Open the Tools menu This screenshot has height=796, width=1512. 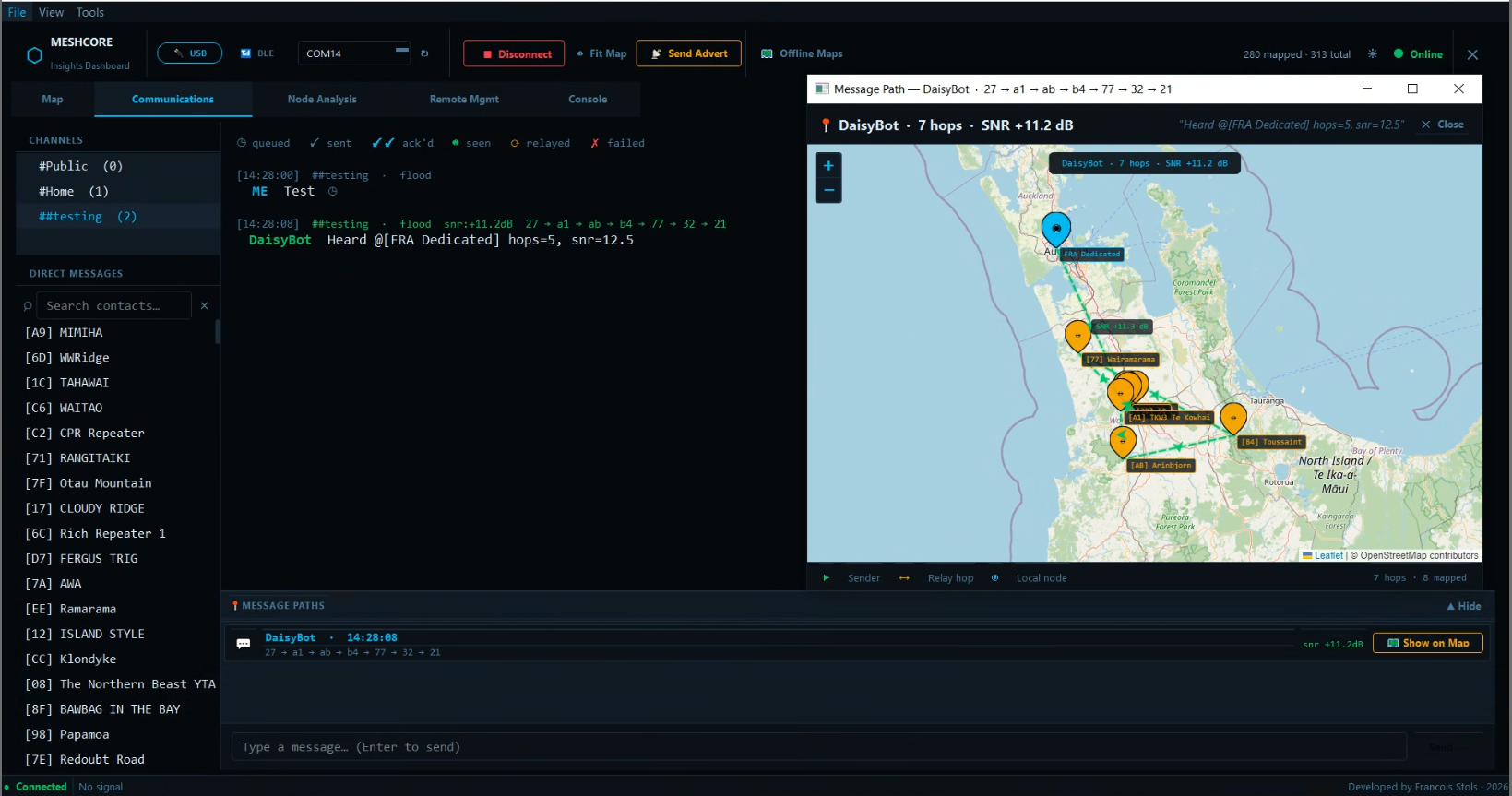[90, 12]
